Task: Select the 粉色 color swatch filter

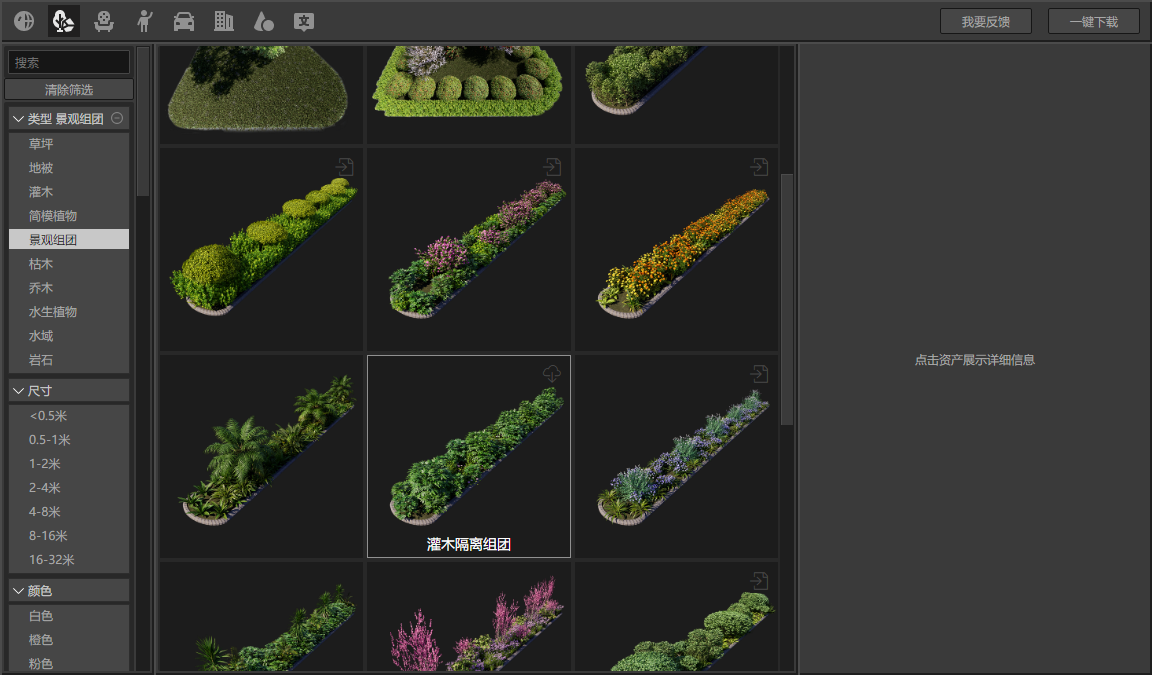Action: point(41,663)
